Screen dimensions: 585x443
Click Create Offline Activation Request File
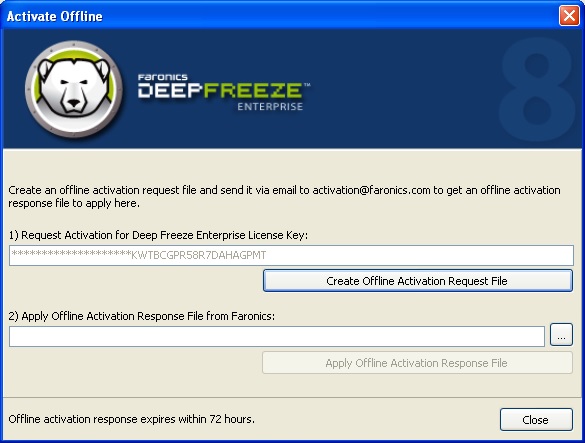[x=417, y=281]
